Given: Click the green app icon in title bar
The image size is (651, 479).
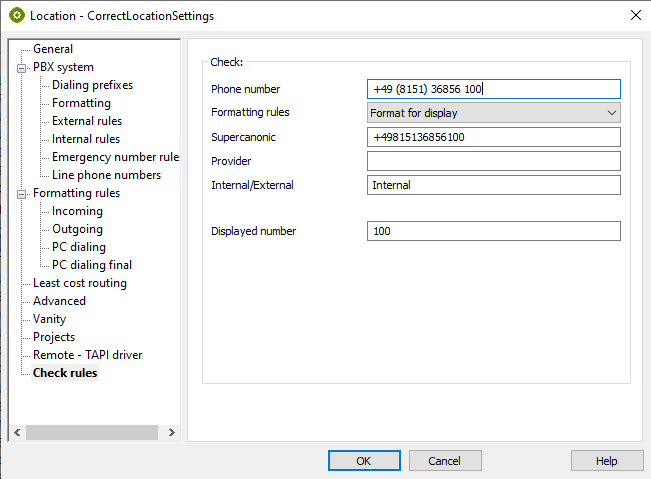Looking at the screenshot, I should coord(16,15).
